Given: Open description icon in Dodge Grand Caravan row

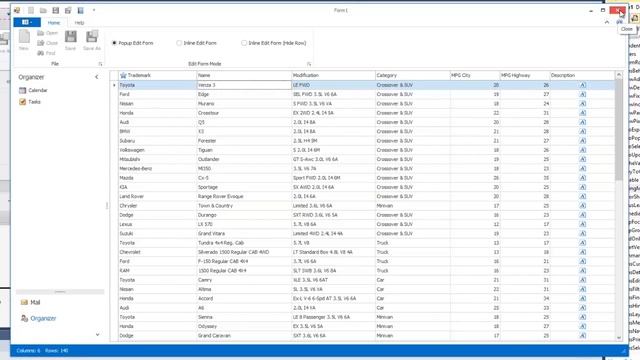Looking at the screenshot, I should [x=582, y=336].
